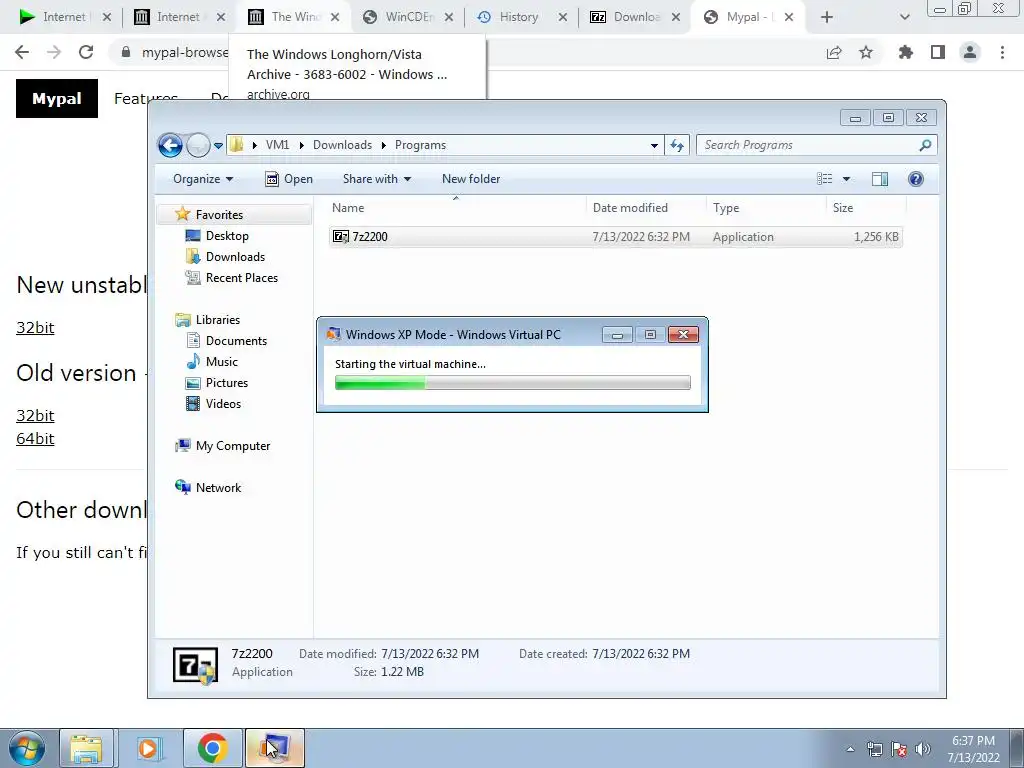
Task: Open a new Chrome tab
Action: [x=826, y=17]
